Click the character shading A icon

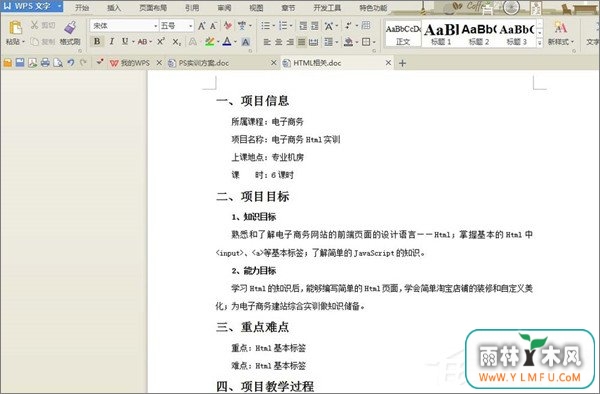(246, 42)
